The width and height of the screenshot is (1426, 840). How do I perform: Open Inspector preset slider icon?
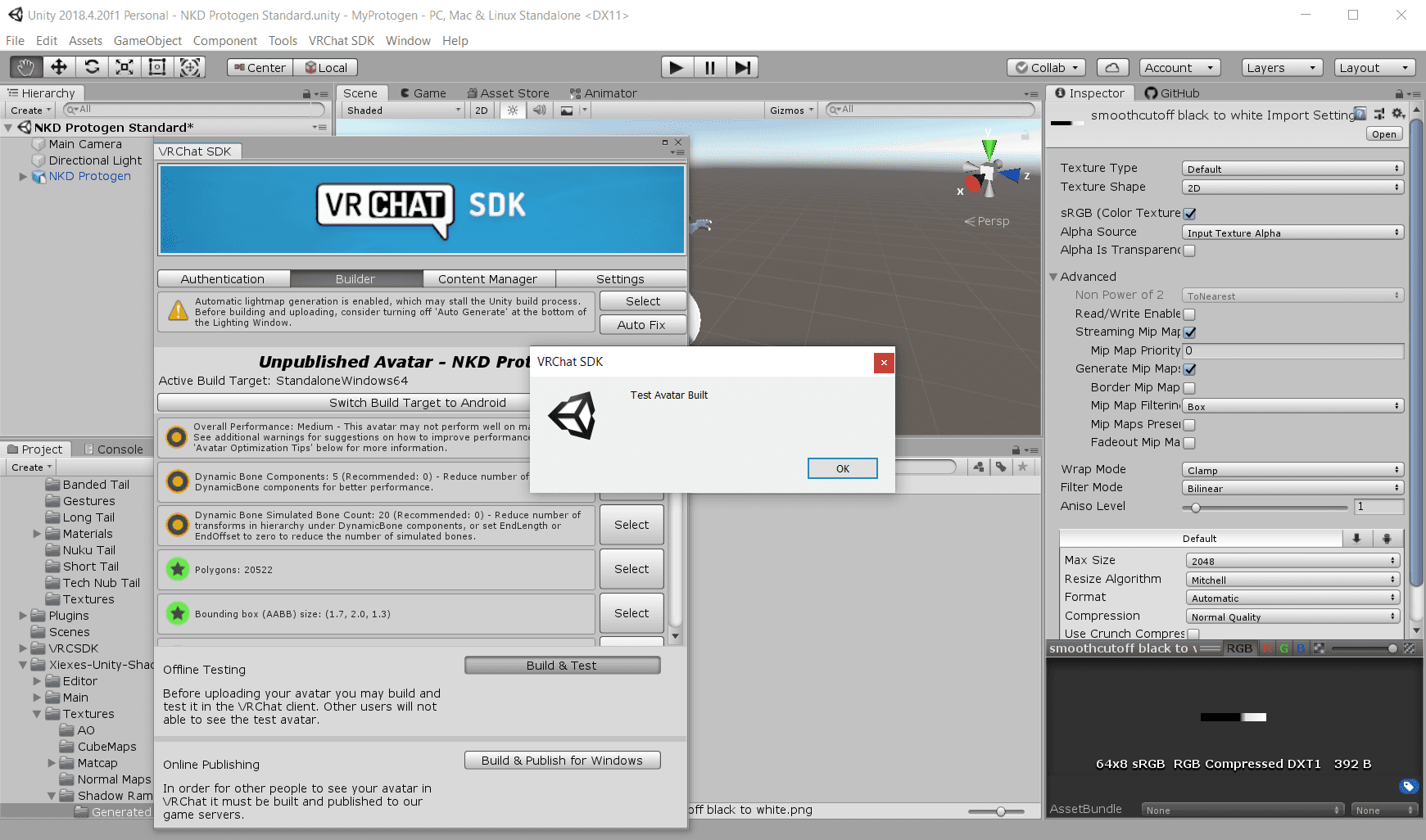tap(1379, 114)
